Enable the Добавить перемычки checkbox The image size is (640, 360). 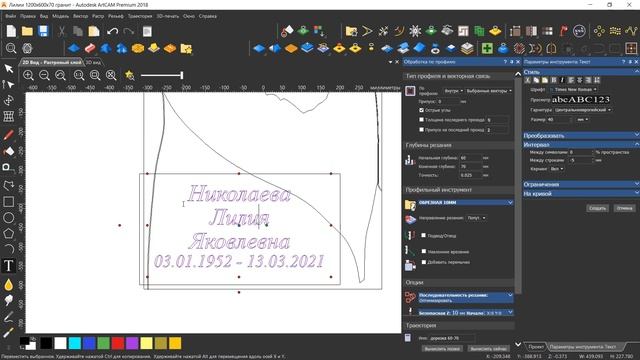pyautogui.click(x=424, y=262)
